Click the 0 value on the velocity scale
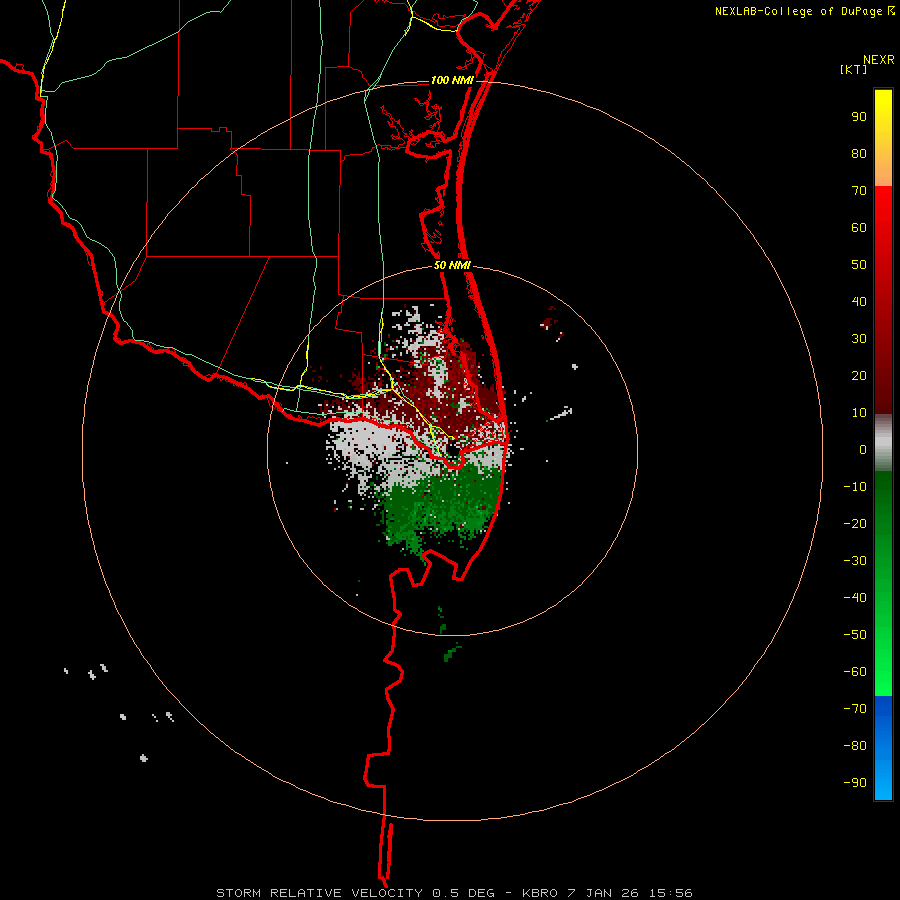The image size is (900, 900). pyautogui.click(x=863, y=449)
